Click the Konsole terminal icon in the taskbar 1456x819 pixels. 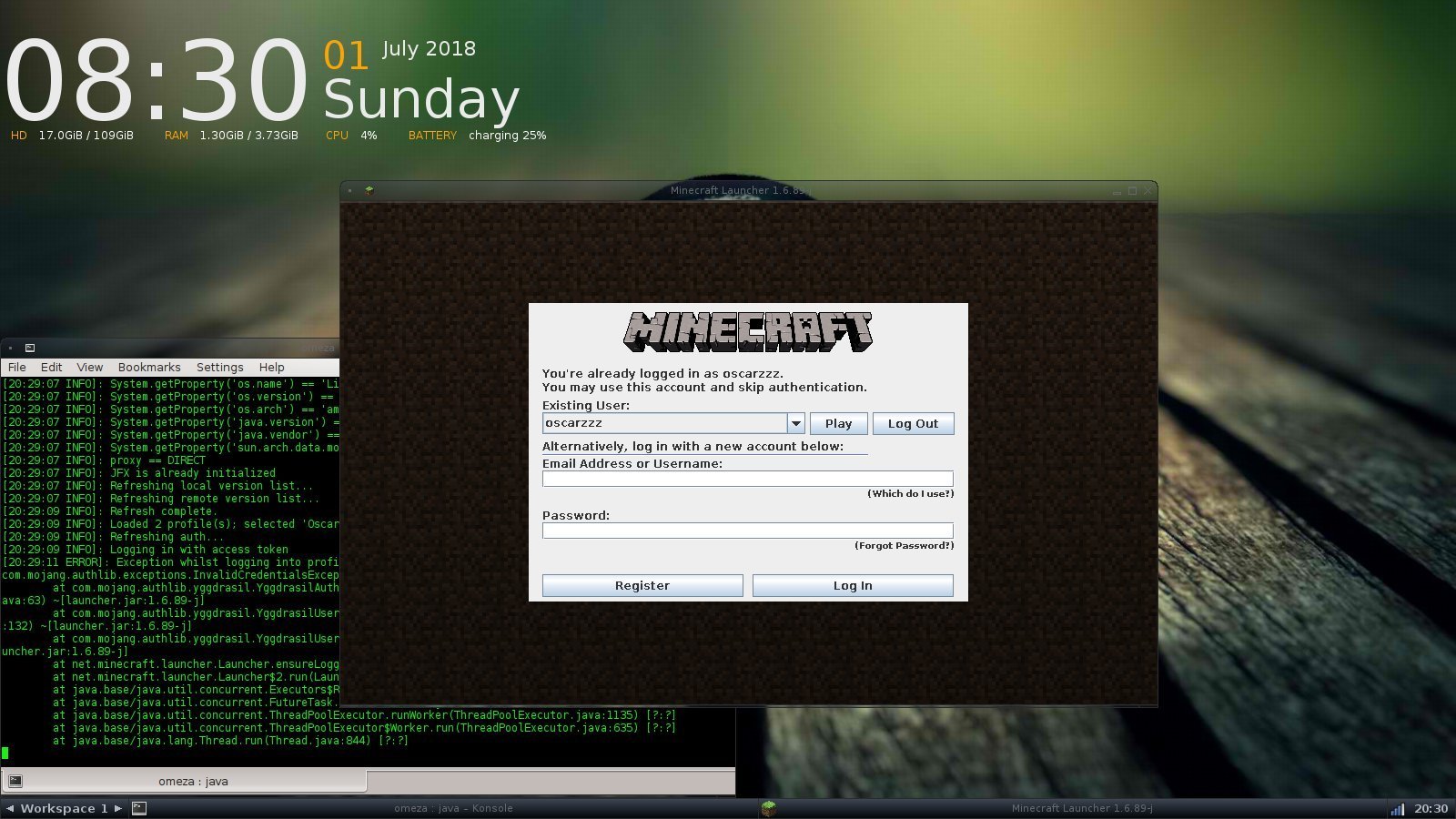139,808
